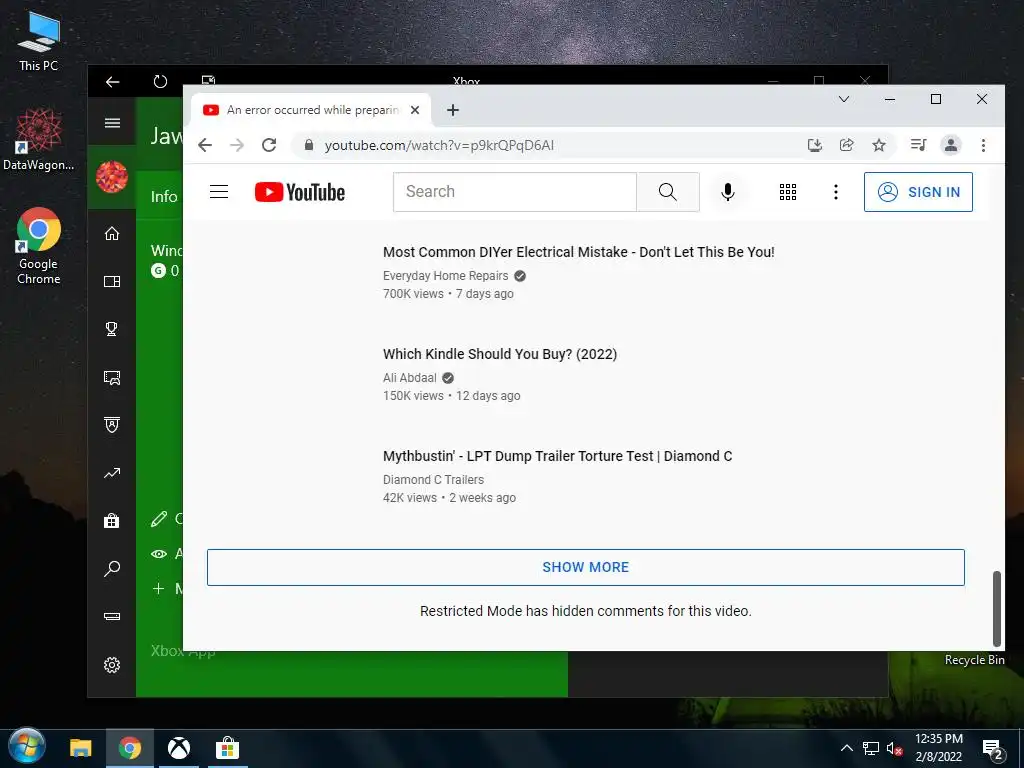1024x768 pixels.
Task: Open 'Which Kindle Should You Buy? (2022)' video
Action: click(500, 354)
